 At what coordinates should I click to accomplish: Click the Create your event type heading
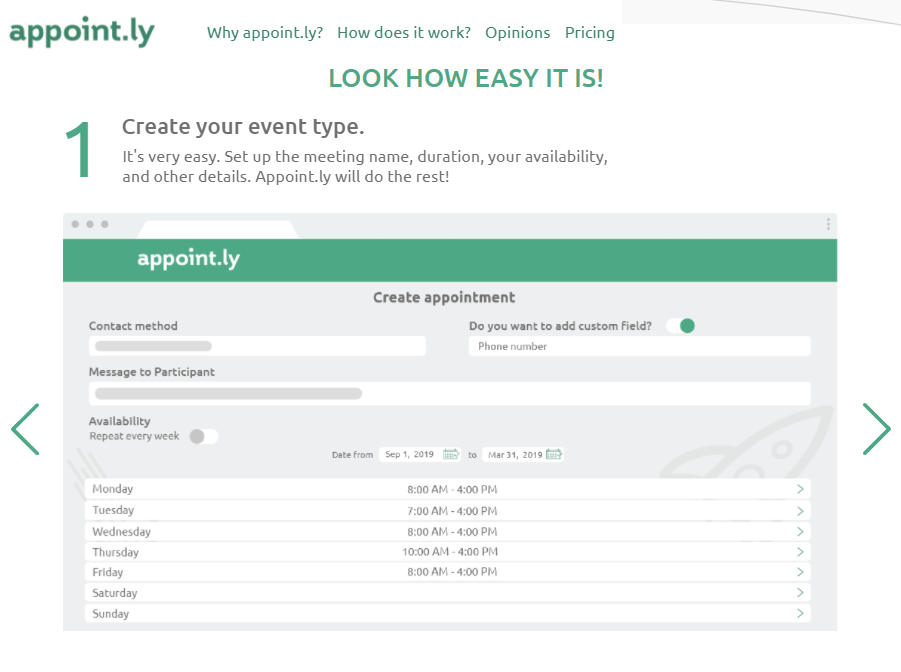click(243, 127)
